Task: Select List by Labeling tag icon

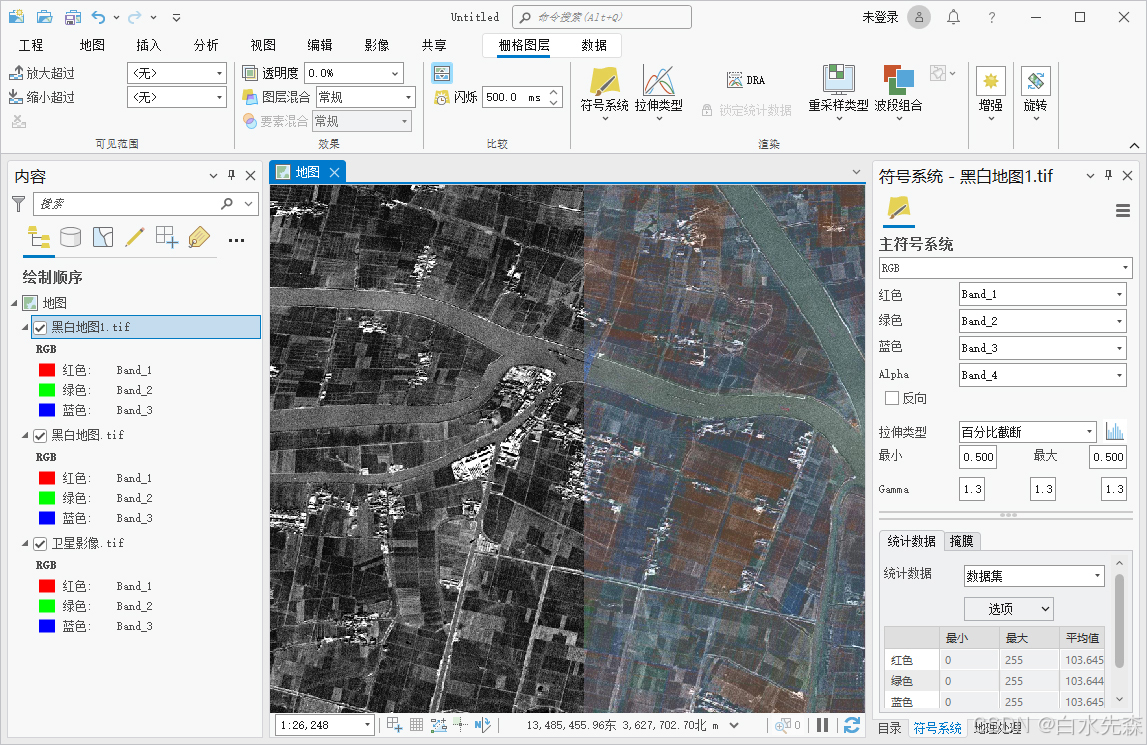Action: [x=199, y=237]
